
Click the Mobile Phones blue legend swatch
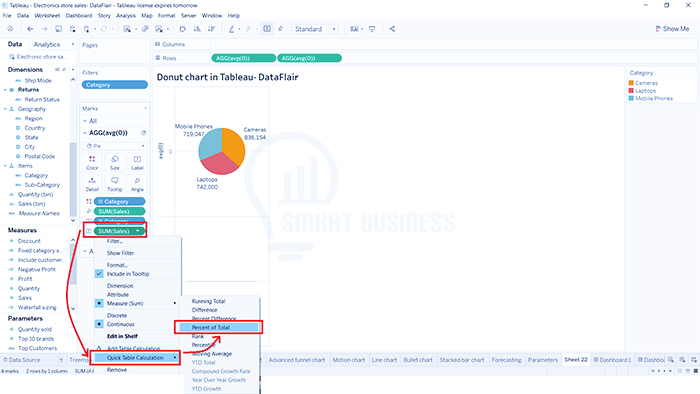[631, 98]
